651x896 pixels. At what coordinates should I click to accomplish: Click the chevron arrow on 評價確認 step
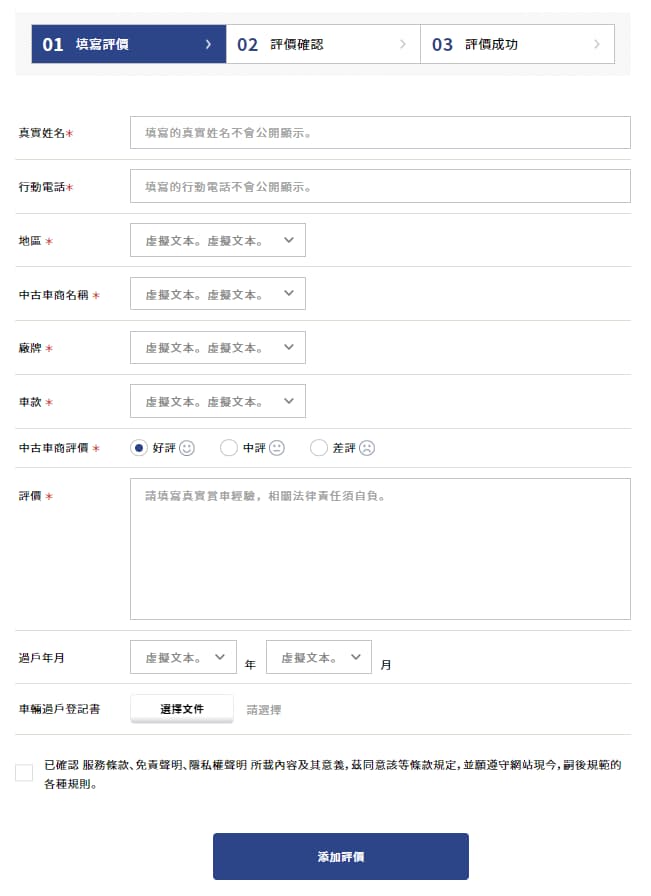coord(402,44)
